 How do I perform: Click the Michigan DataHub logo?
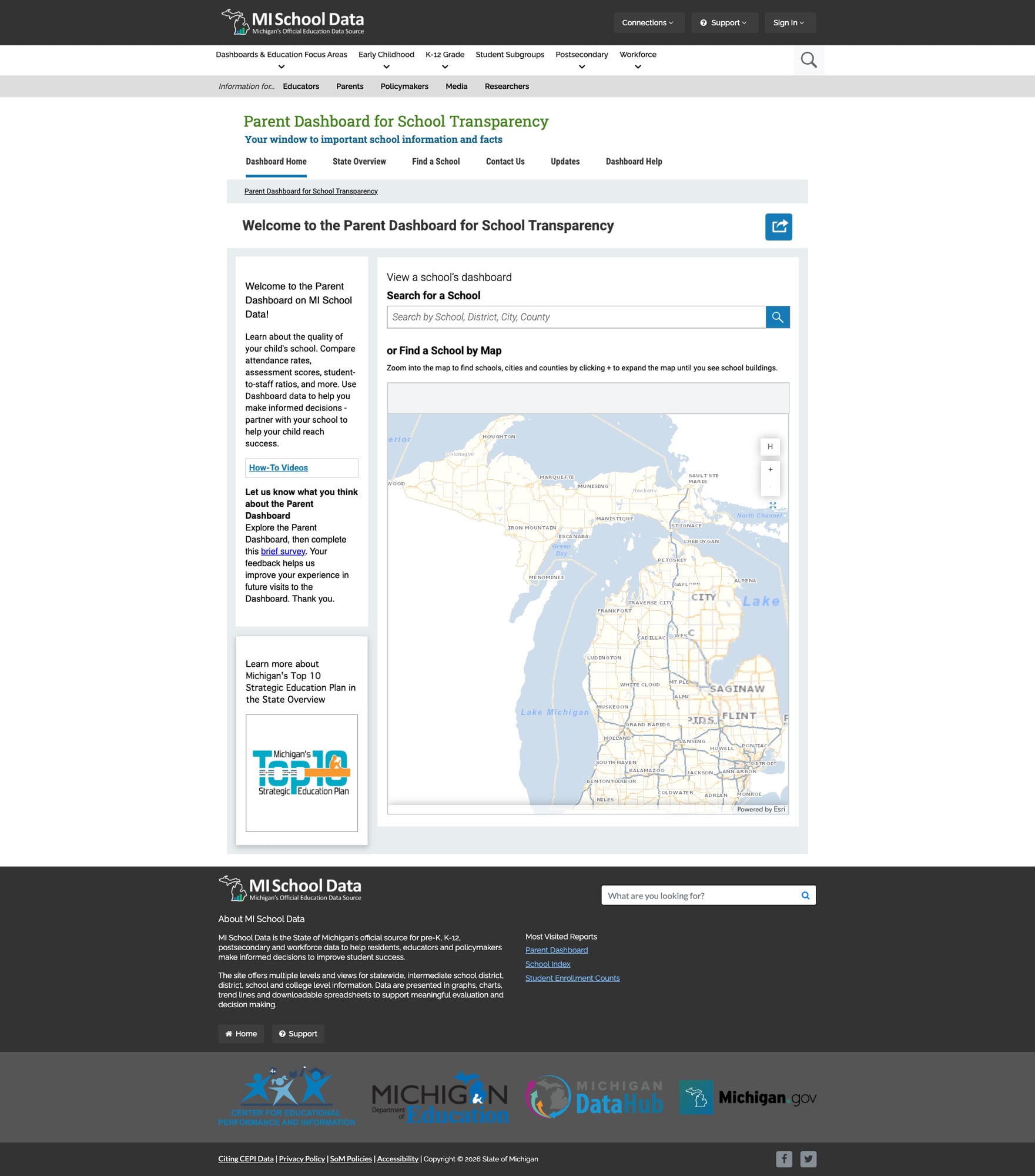(594, 1097)
